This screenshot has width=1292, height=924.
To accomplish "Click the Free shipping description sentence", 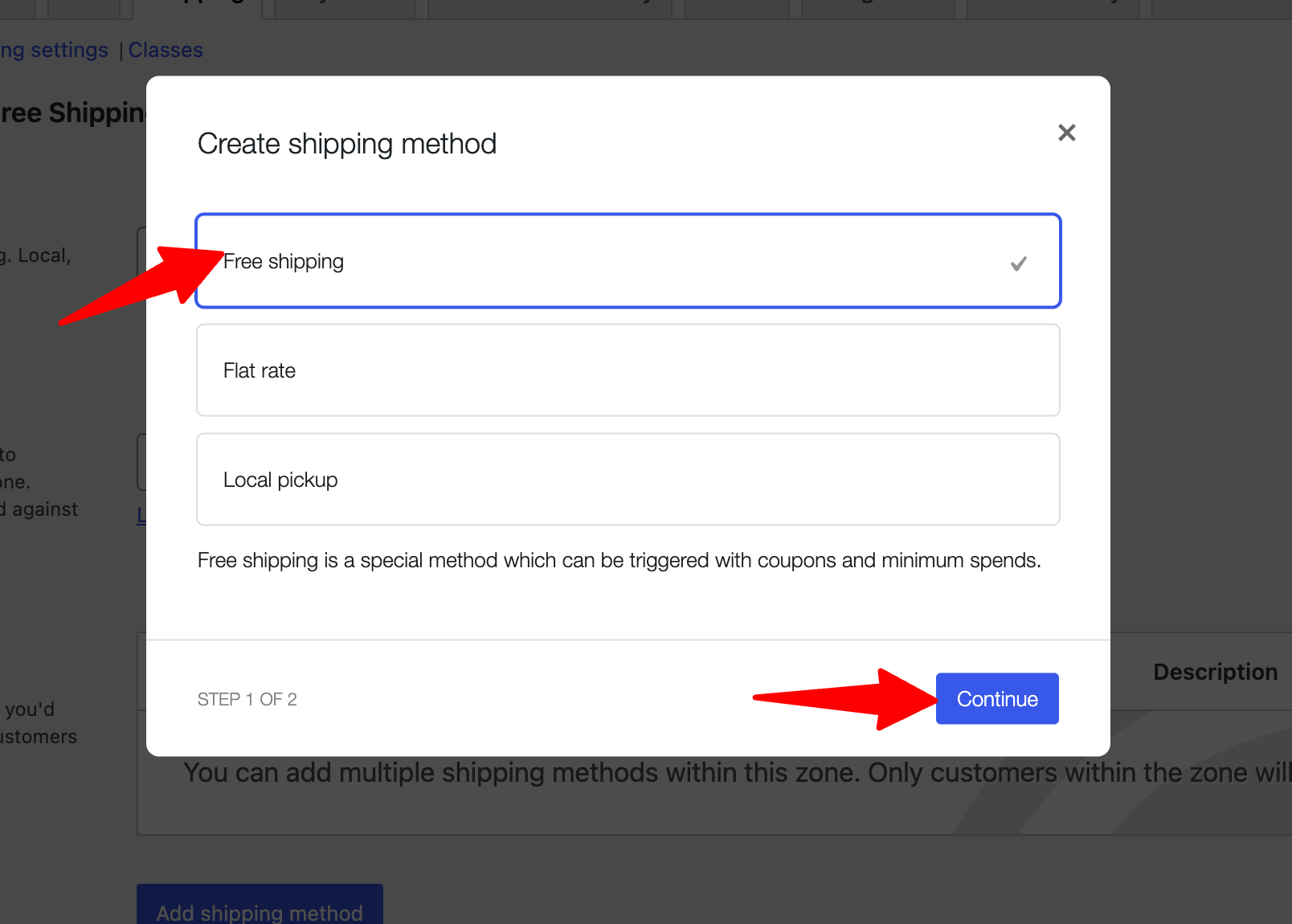I will tap(619, 561).
